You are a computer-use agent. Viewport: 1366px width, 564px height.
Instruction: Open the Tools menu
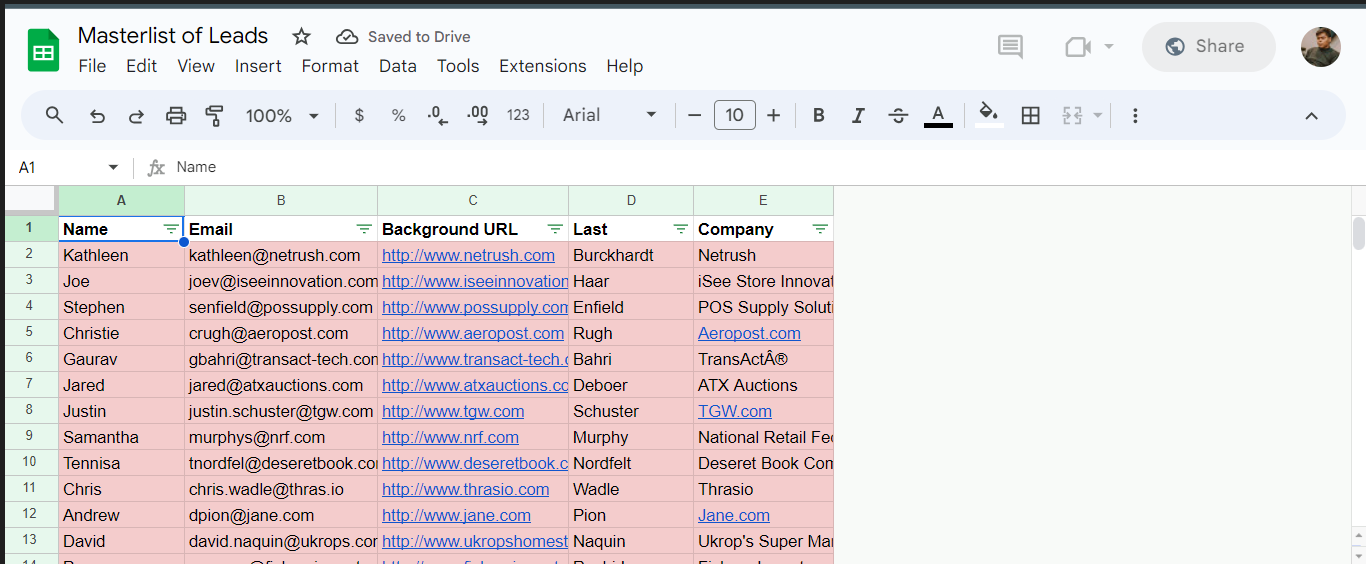pyautogui.click(x=458, y=66)
